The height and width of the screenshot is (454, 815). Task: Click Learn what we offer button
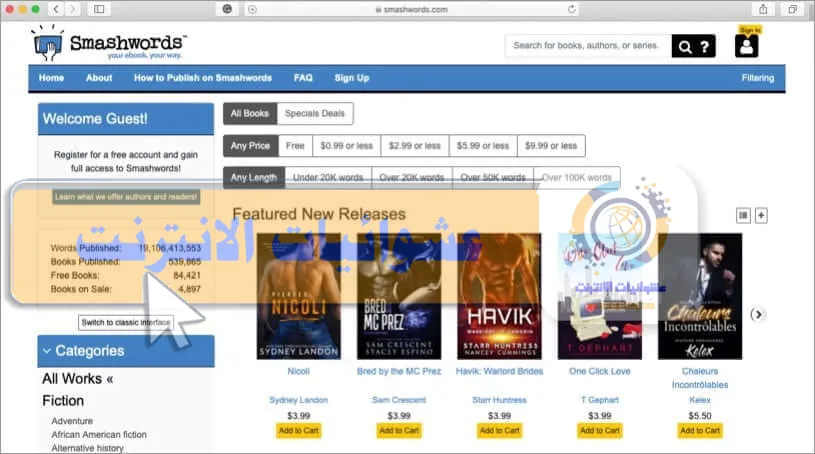coord(126,197)
